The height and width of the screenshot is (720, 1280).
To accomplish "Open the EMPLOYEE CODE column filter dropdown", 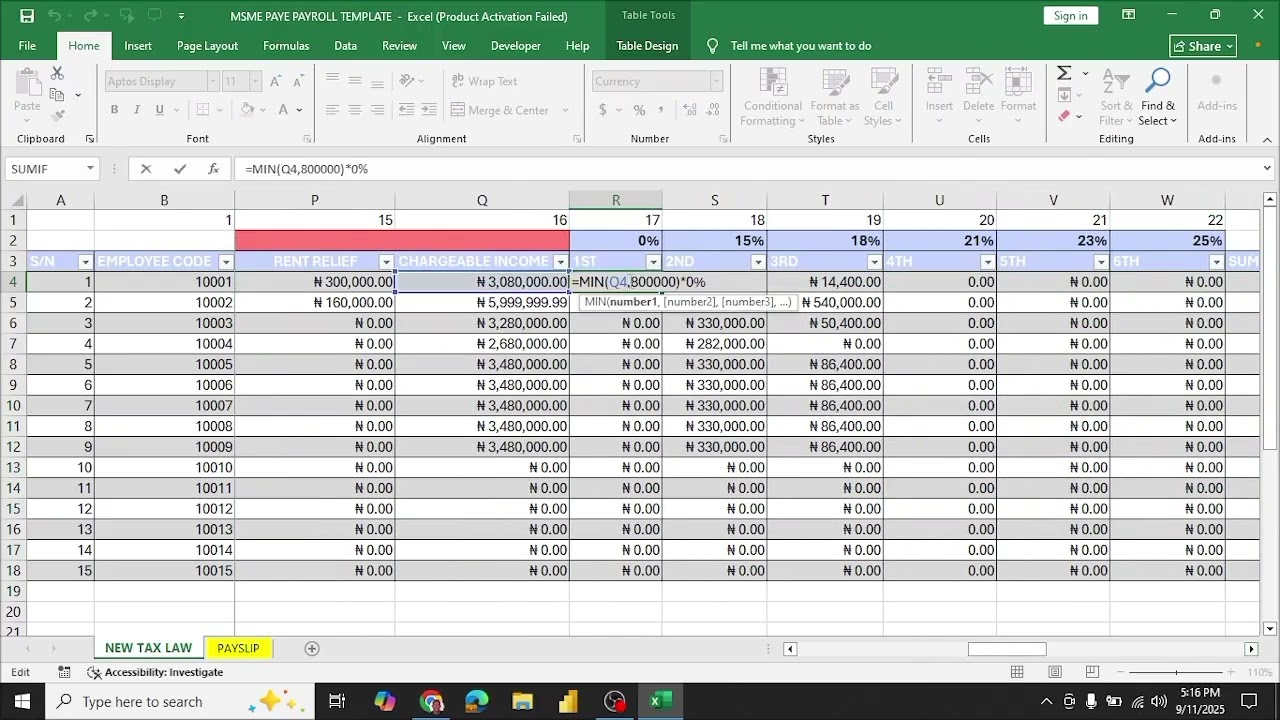I will [225, 262].
